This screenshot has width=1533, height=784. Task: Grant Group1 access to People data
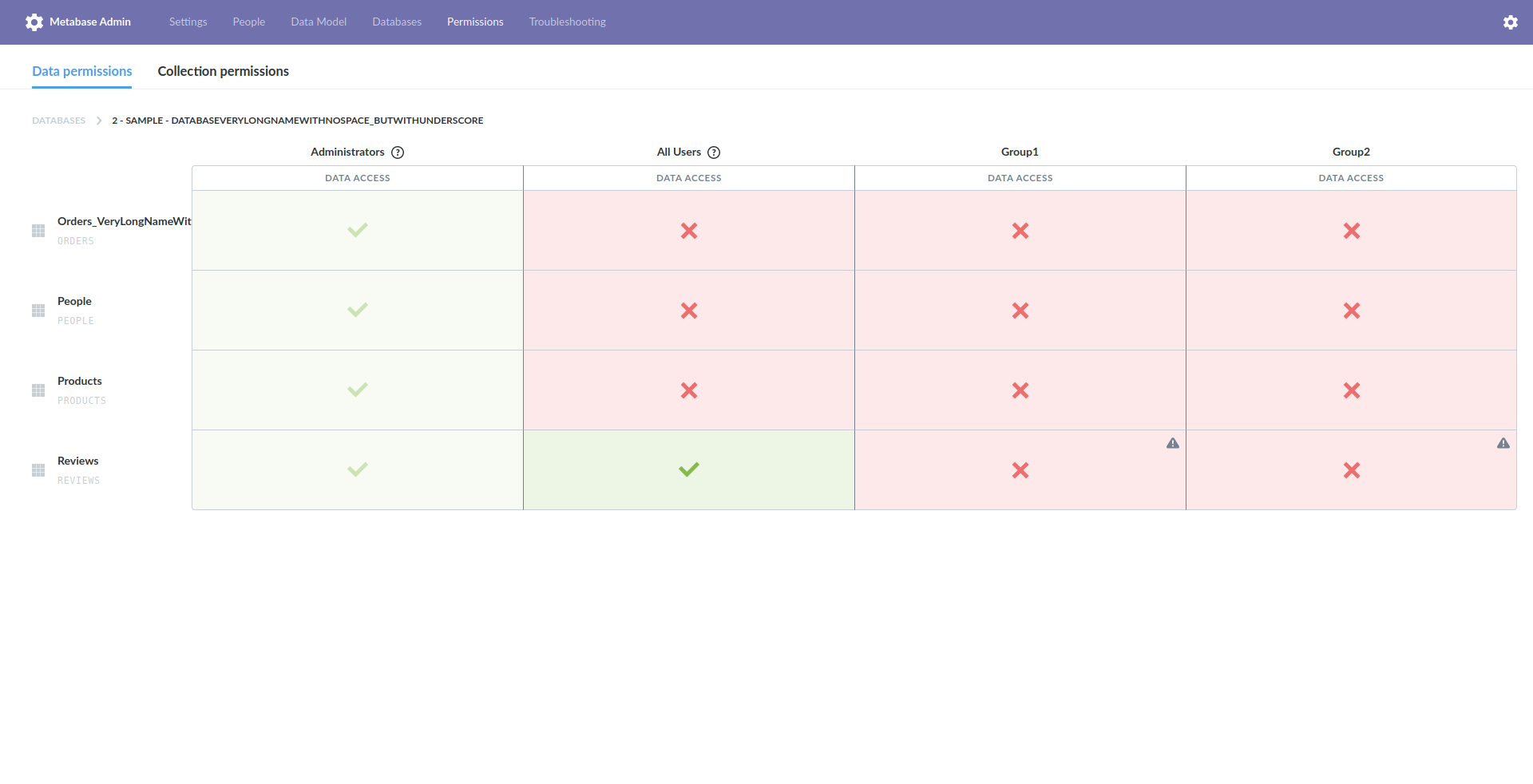[1020, 310]
